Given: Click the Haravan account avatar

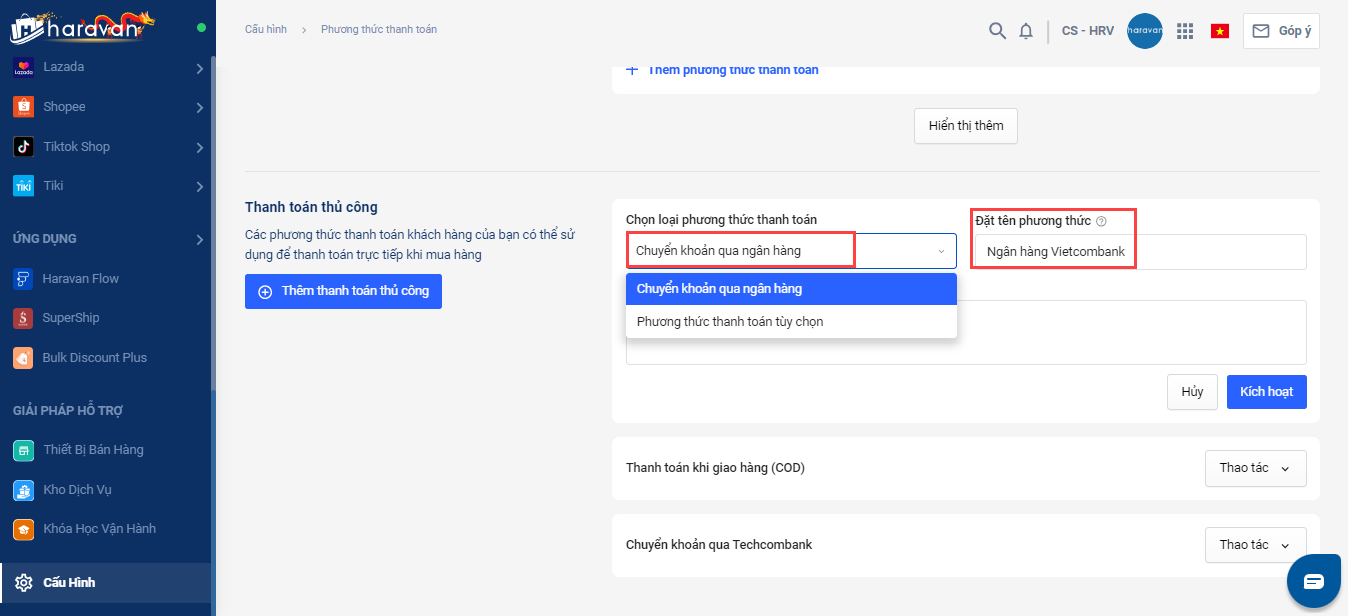Looking at the screenshot, I should (x=1144, y=31).
